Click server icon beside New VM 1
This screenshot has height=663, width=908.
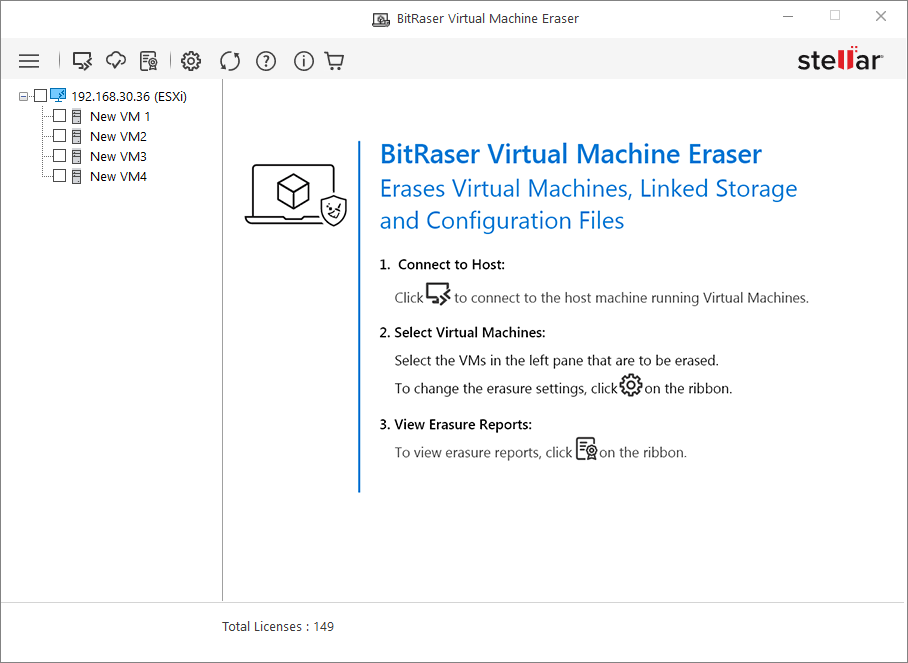point(76,116)
